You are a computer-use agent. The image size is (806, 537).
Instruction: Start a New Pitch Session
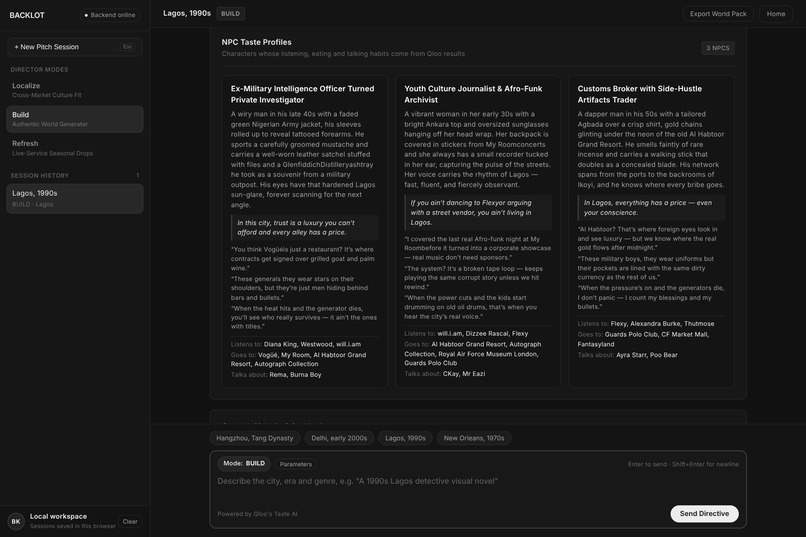tap(75, 47)
